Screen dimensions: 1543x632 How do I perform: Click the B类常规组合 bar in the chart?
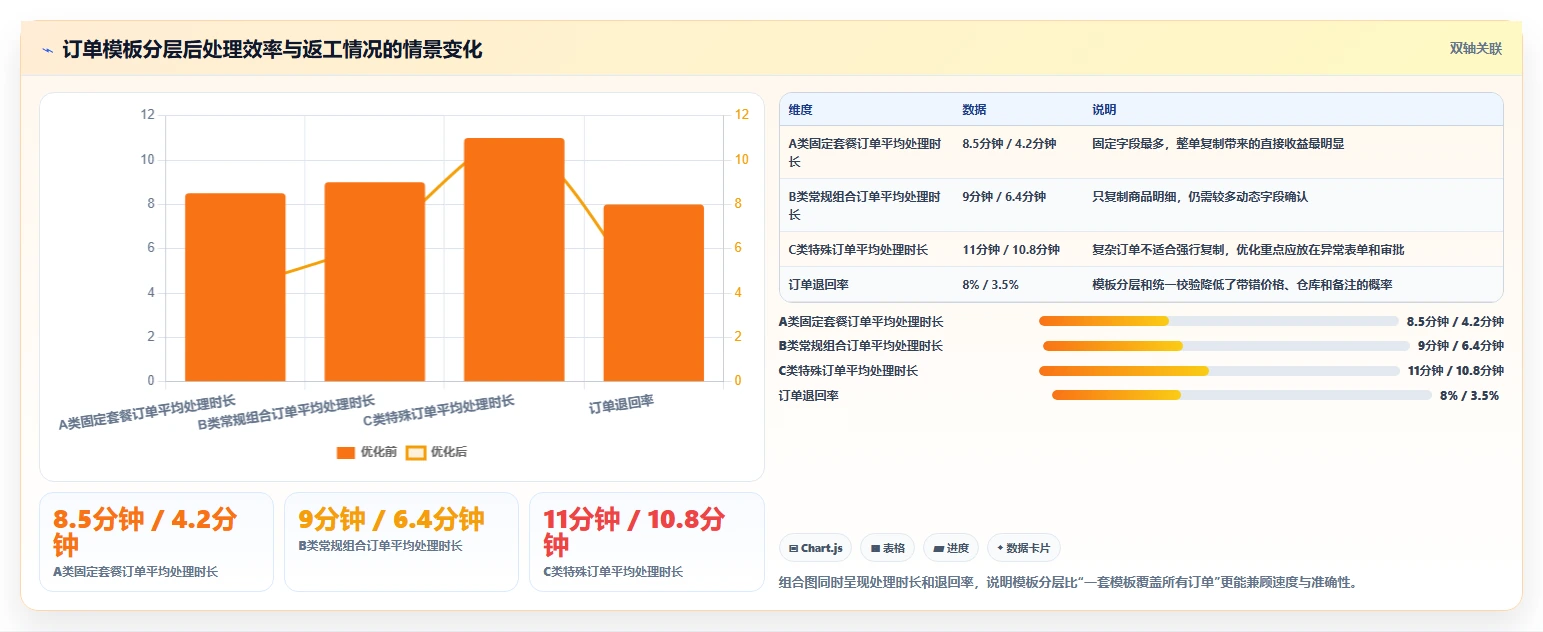pyautogui.click(x=375, y=281)
